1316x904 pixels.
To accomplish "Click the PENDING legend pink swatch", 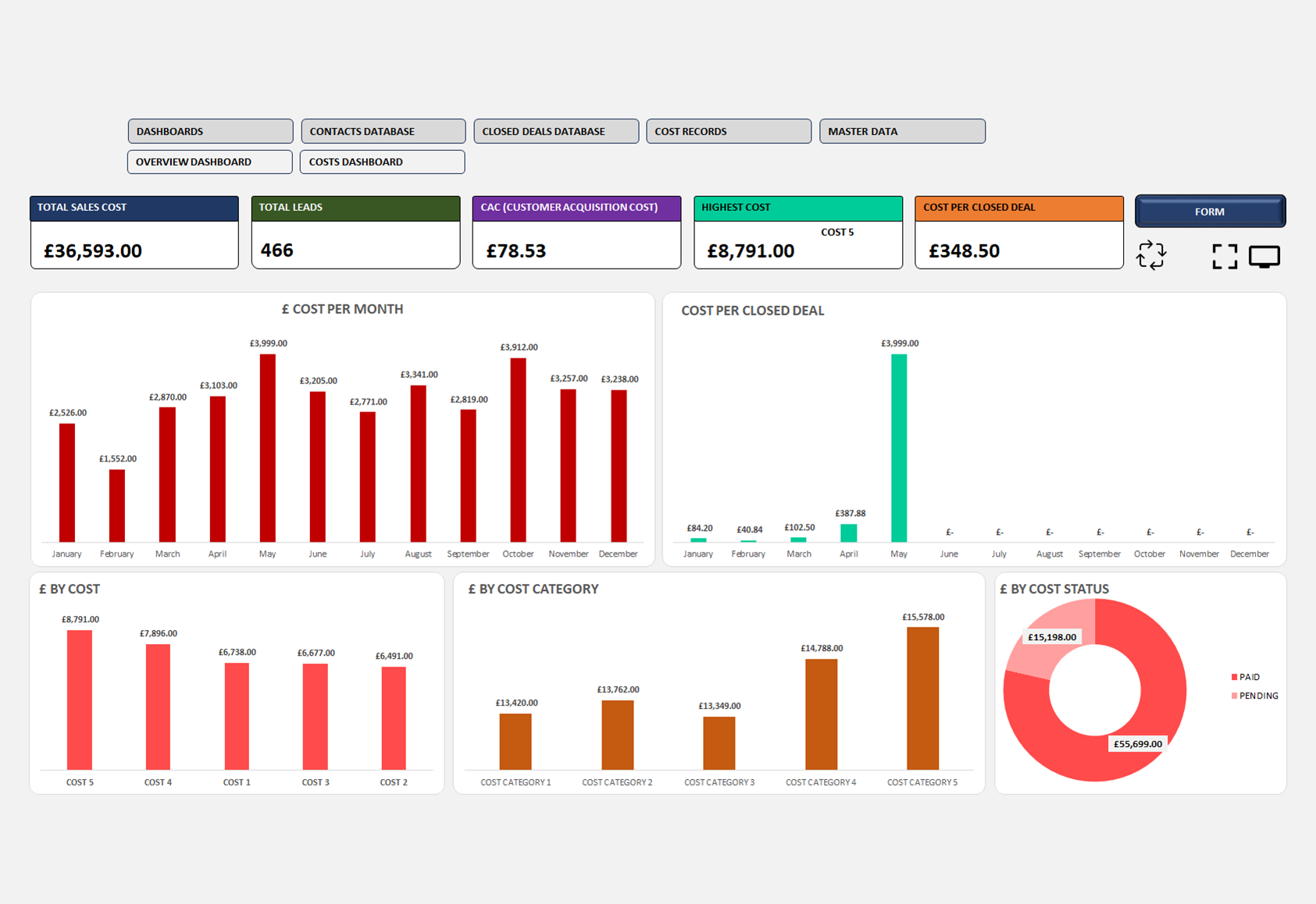I will pos(1234,696).
